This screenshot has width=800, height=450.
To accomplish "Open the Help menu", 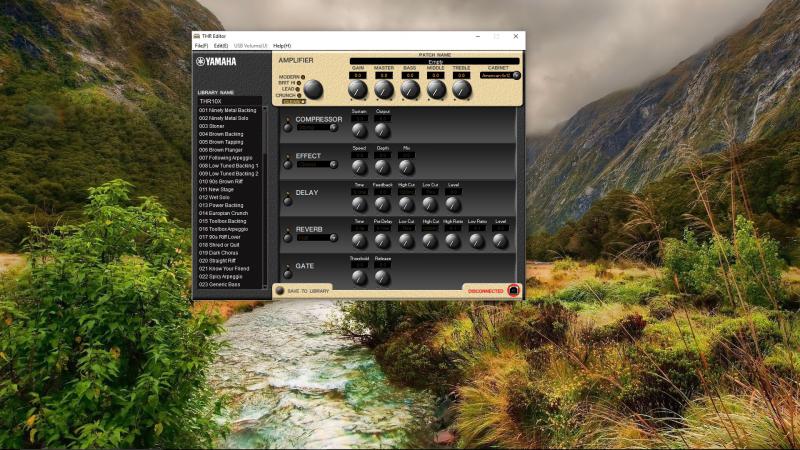I will click(282, 46).
